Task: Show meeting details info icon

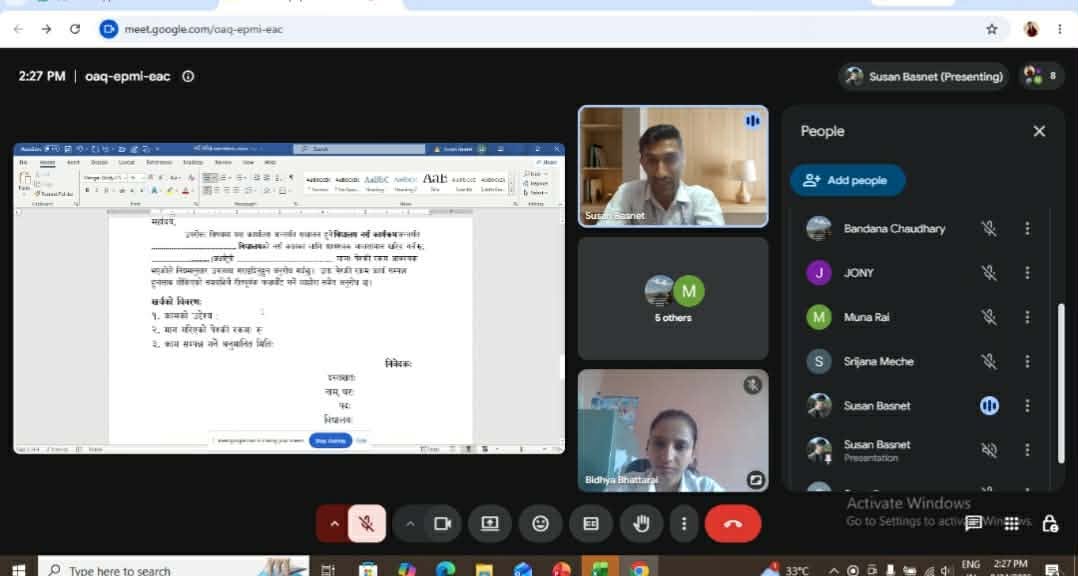Action: pos(188,76)
